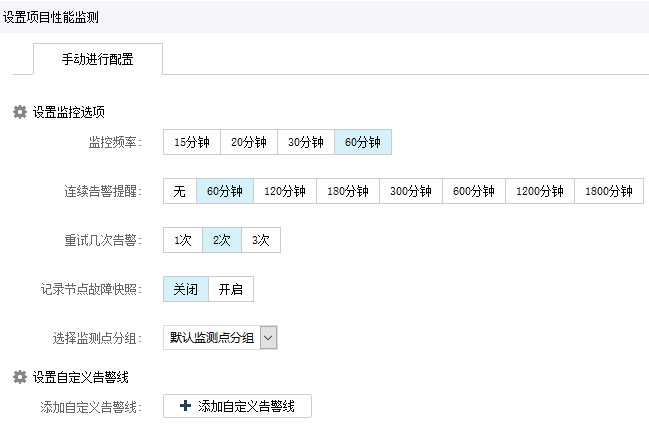The height and width of the screenshot is (424, 649).
Task: Click the plus icon for adding alert line
Action: point(184,406)
